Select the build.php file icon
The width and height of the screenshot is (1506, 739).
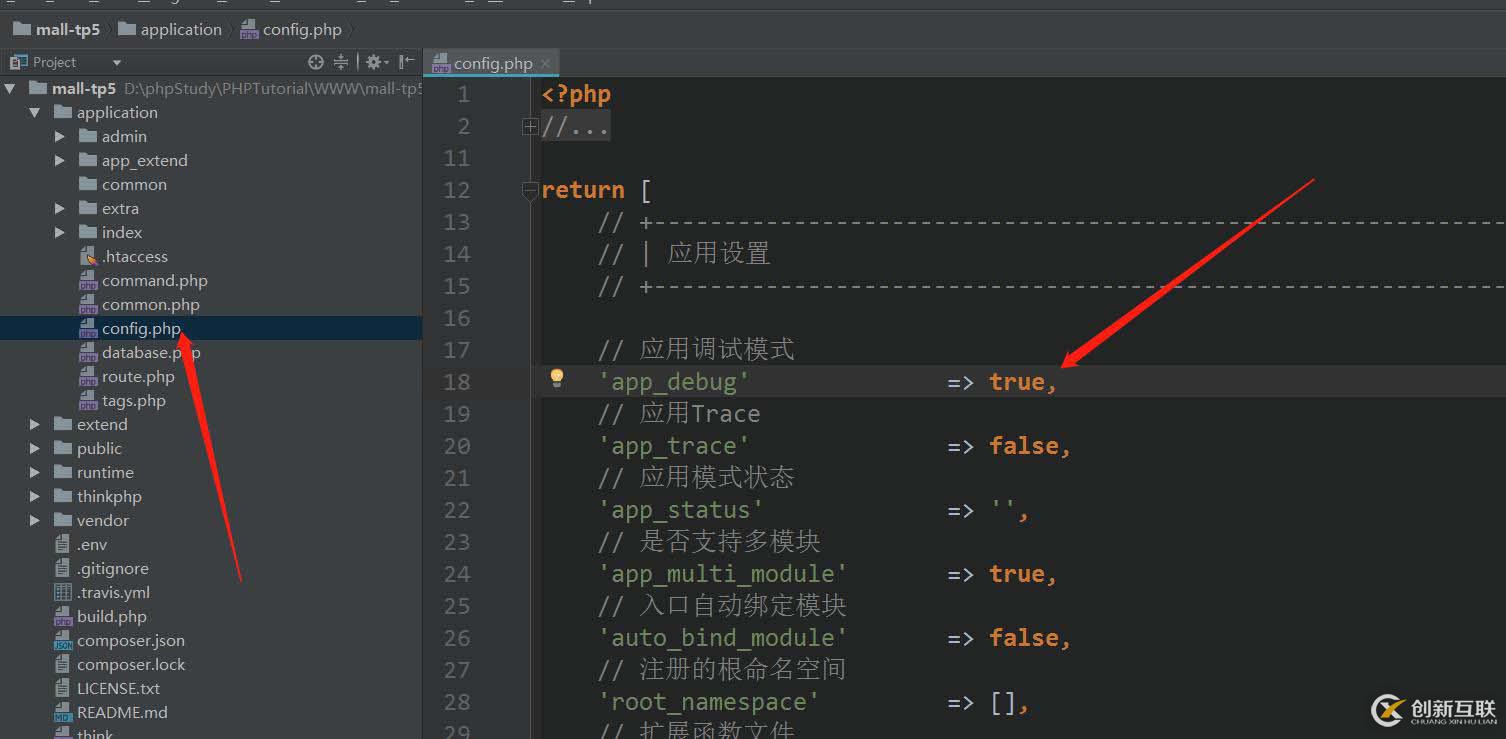click(63, 617)
